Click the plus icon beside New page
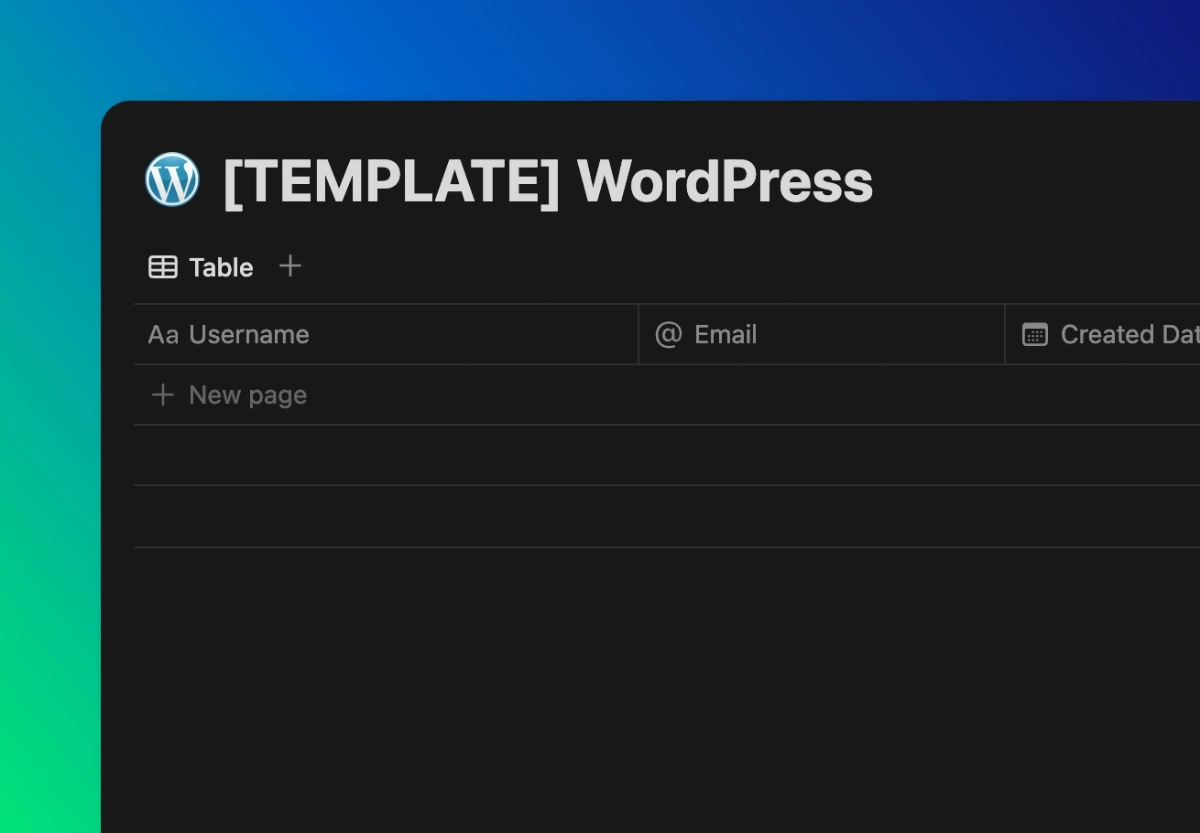Viewport: 1200px width, 833px height. coord(162,394)
